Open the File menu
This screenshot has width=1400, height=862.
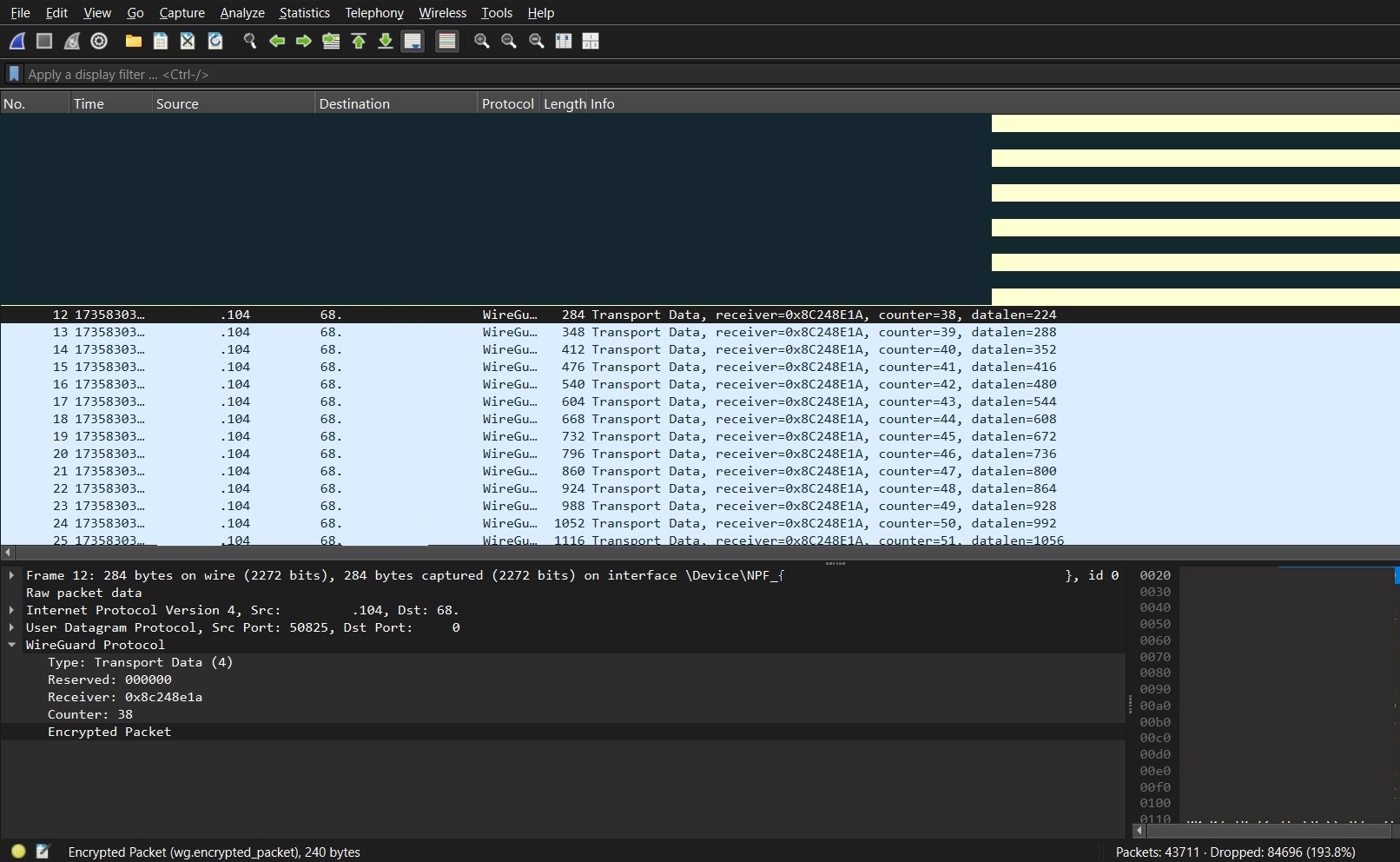pyautogui.click(x=20, y=12)
